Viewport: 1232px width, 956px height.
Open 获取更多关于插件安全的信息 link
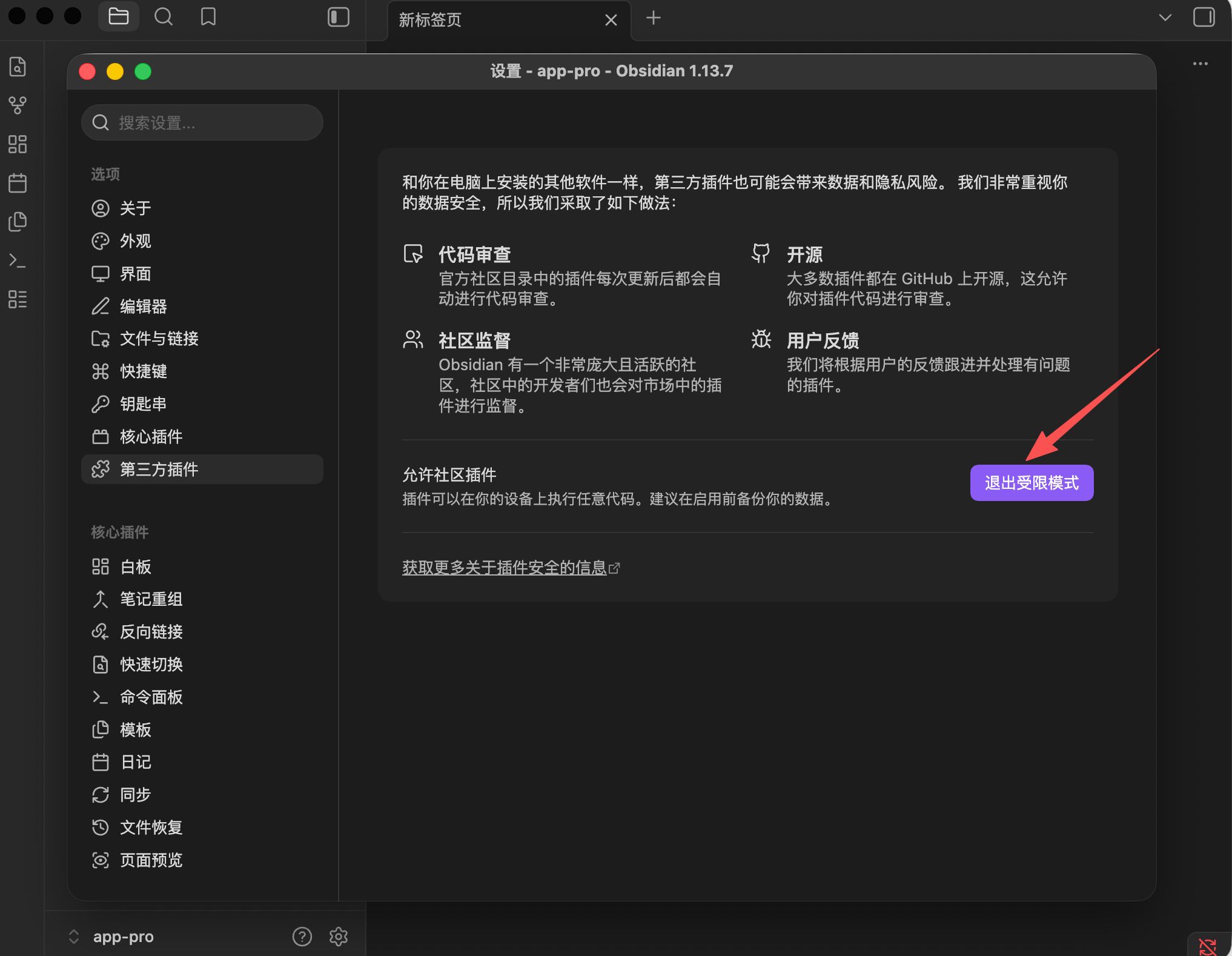tap(511, 568)
